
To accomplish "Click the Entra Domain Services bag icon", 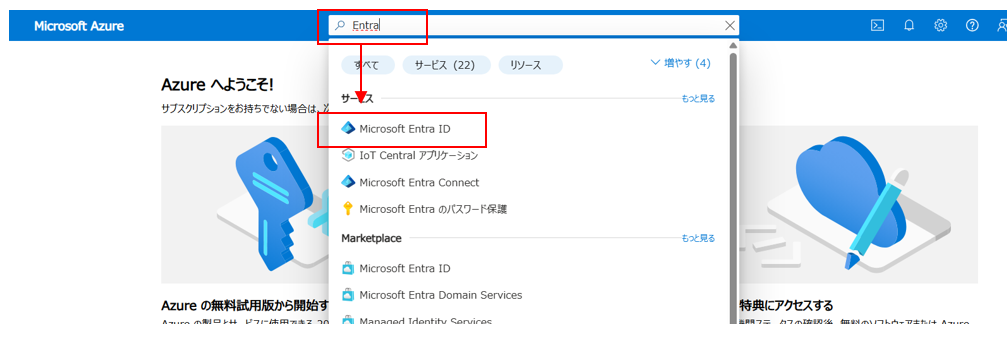I will [x=347, y=295].
